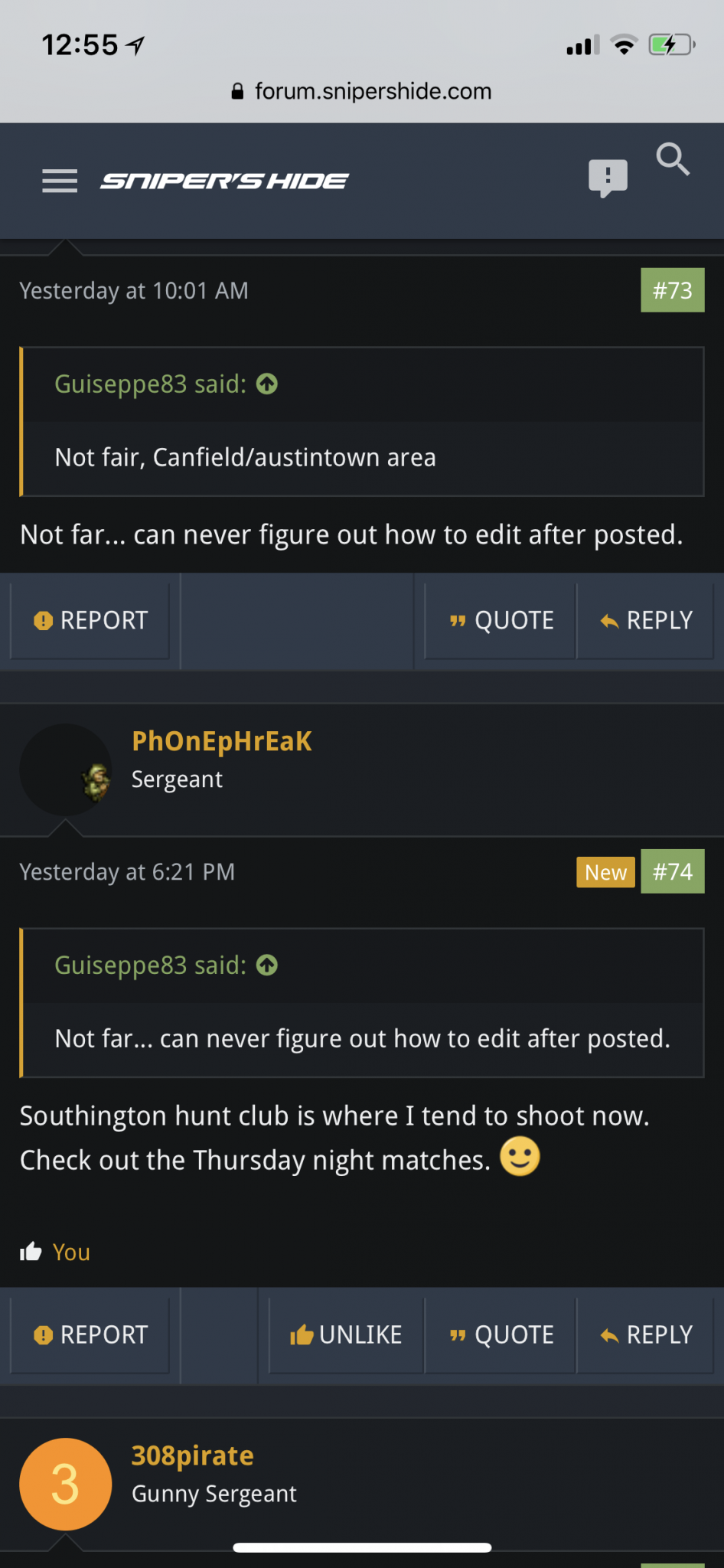The width and height of the screenshot is (724, 1568).
Task: Reply to post #73
Action: coord(645,620)
